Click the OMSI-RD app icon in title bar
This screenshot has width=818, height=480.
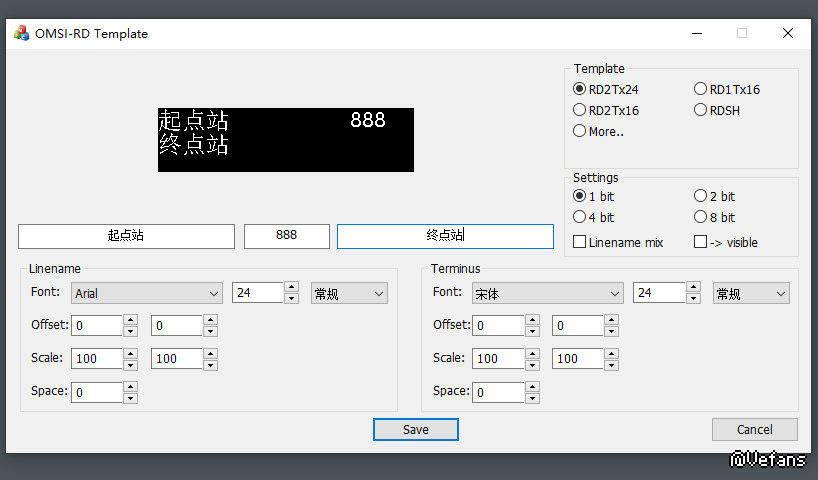[21, 33]
